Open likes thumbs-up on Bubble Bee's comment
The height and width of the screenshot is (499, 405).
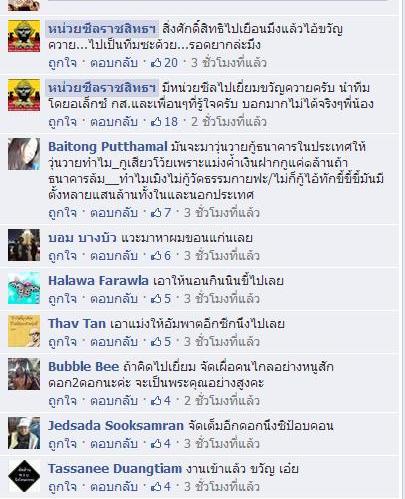coord(161,401)
